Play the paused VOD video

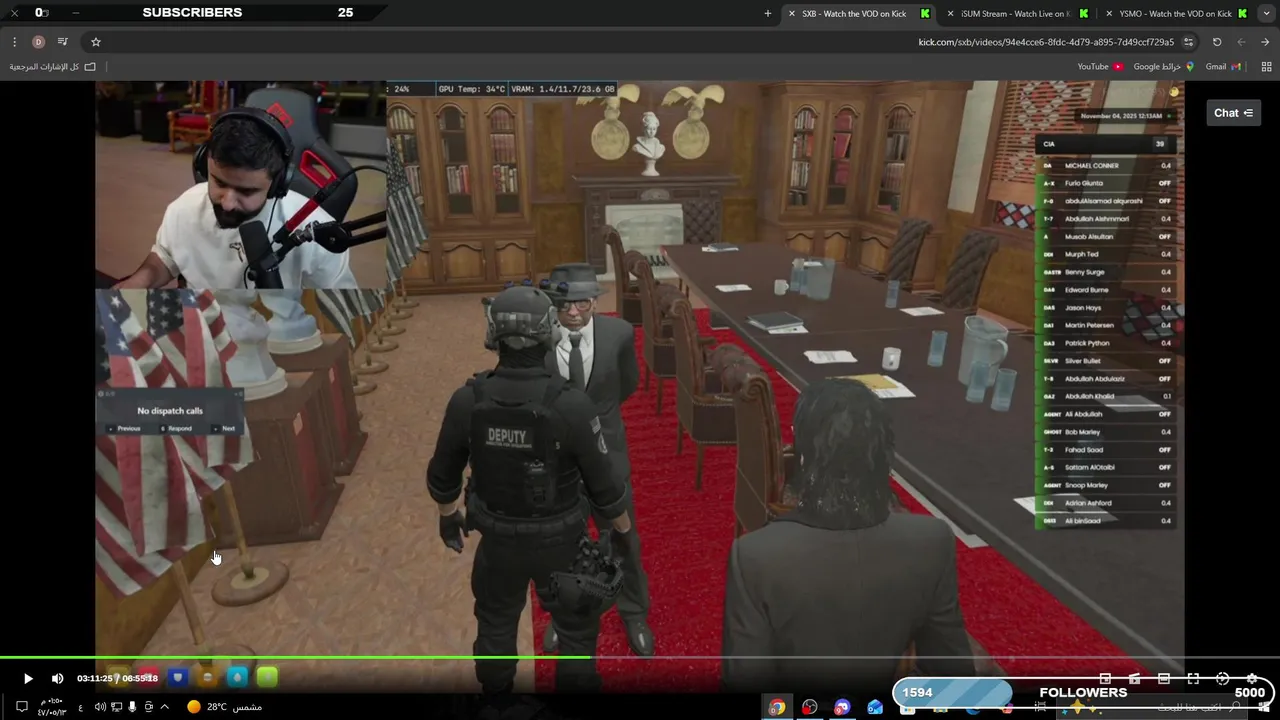click(28, 679)
